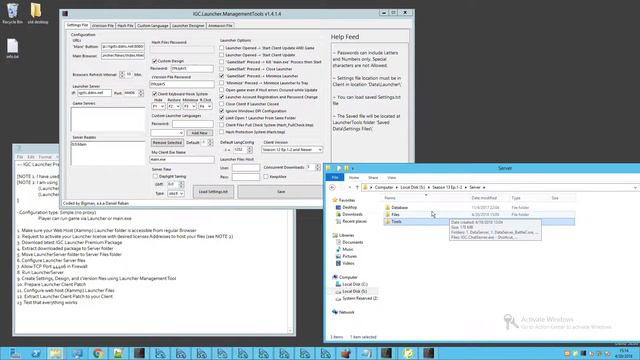This screenshot has height=360, width=640.
Task: Click the Database folder icon in Explorer
Action: 387,207
